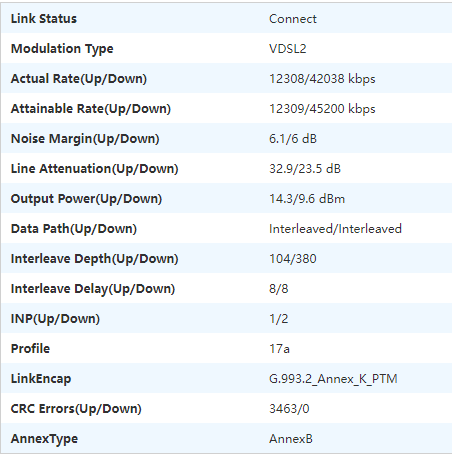
Task: Click the 12309/45200 kbps value
Action: pos(322,109)
